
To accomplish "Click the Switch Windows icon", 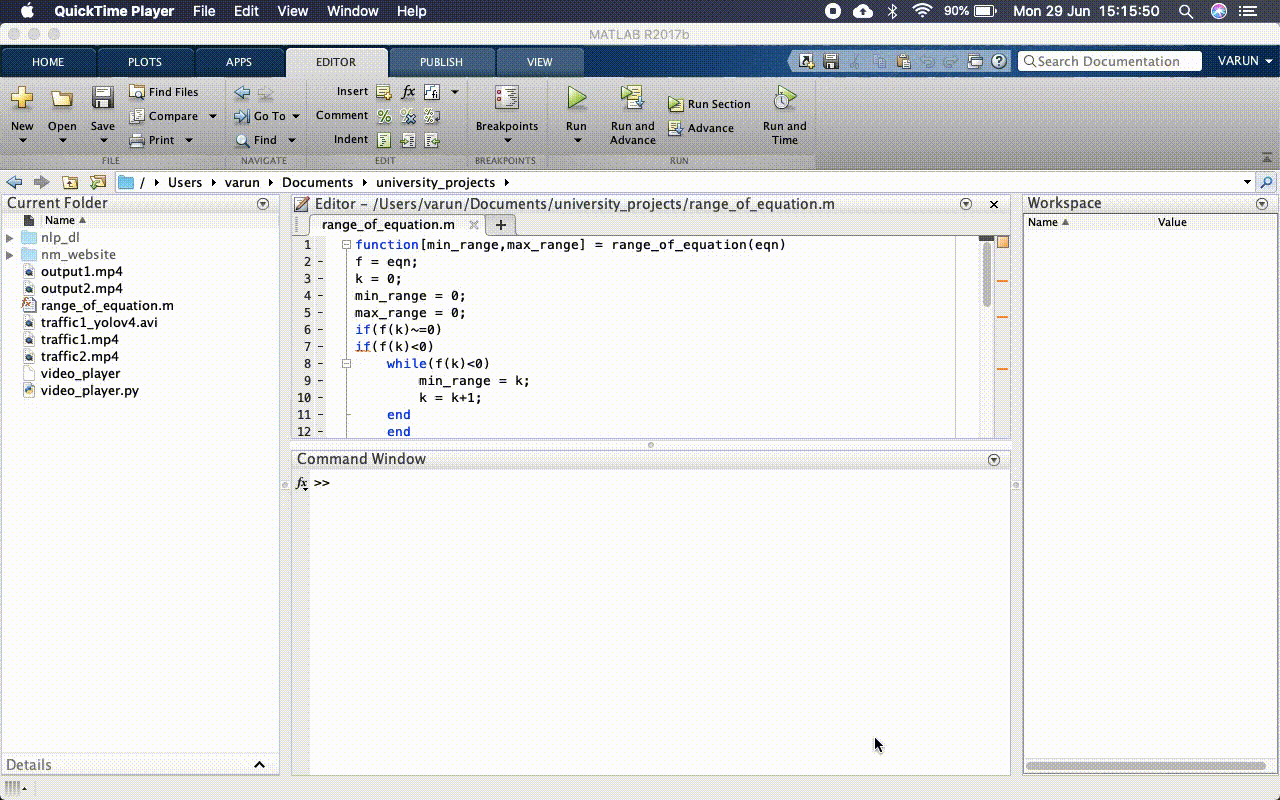I will 975,61.
